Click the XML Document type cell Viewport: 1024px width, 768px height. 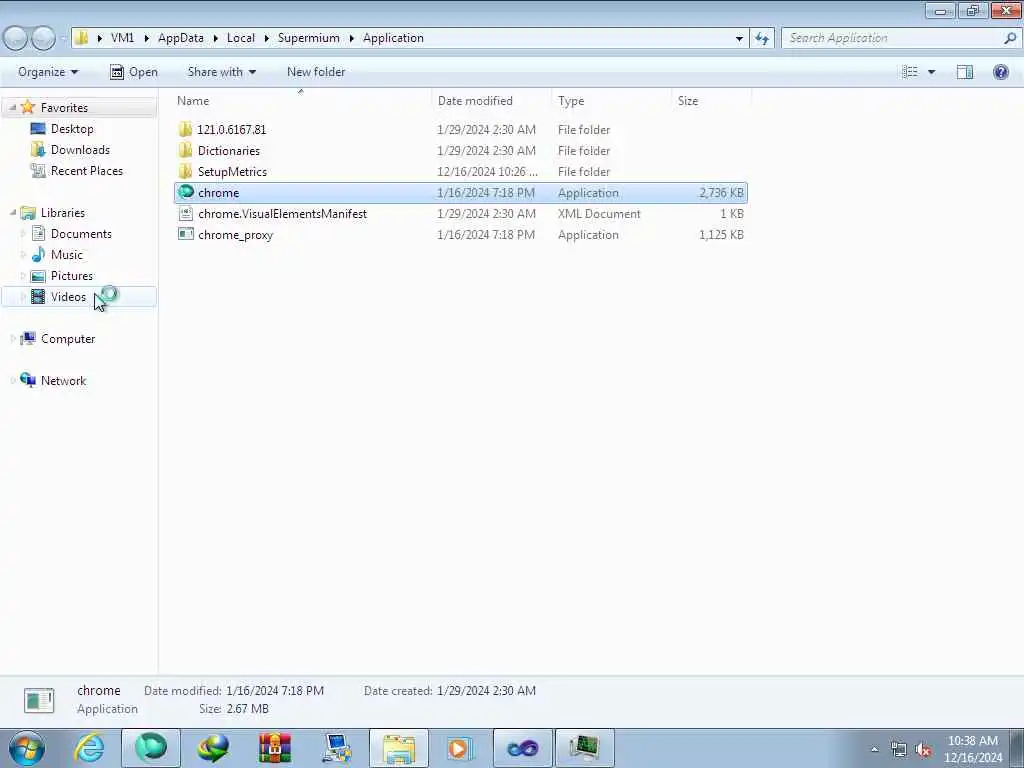(x=599, y=214)
